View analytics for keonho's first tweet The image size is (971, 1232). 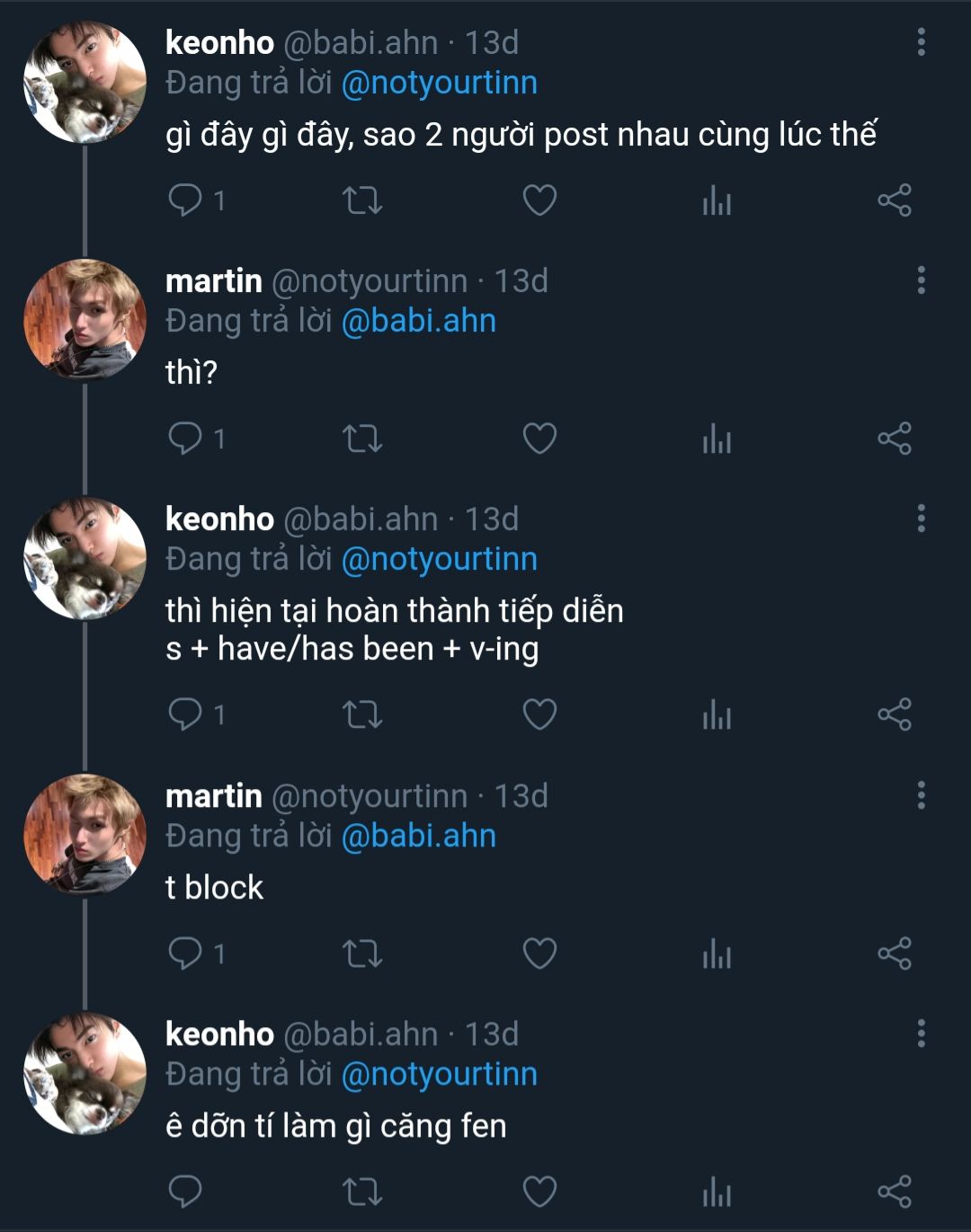(x=717, y=199)
